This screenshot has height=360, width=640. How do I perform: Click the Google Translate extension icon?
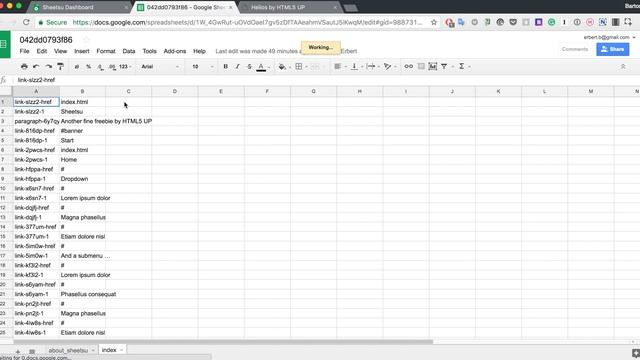click(x=461, y=22)
